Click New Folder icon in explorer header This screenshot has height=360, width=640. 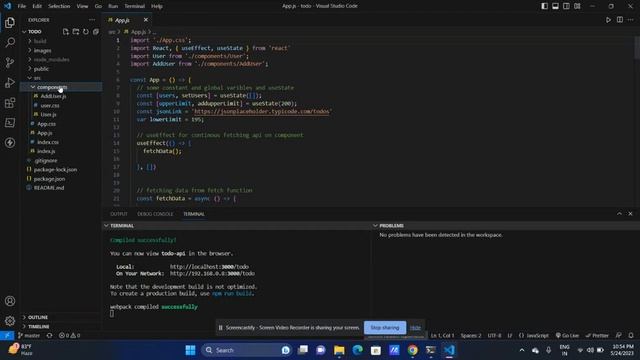(x=76, y=31)
